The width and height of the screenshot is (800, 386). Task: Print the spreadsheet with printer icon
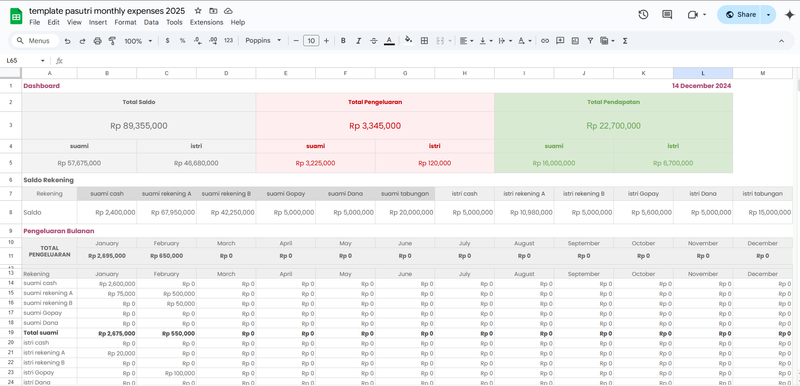[97, 41]
